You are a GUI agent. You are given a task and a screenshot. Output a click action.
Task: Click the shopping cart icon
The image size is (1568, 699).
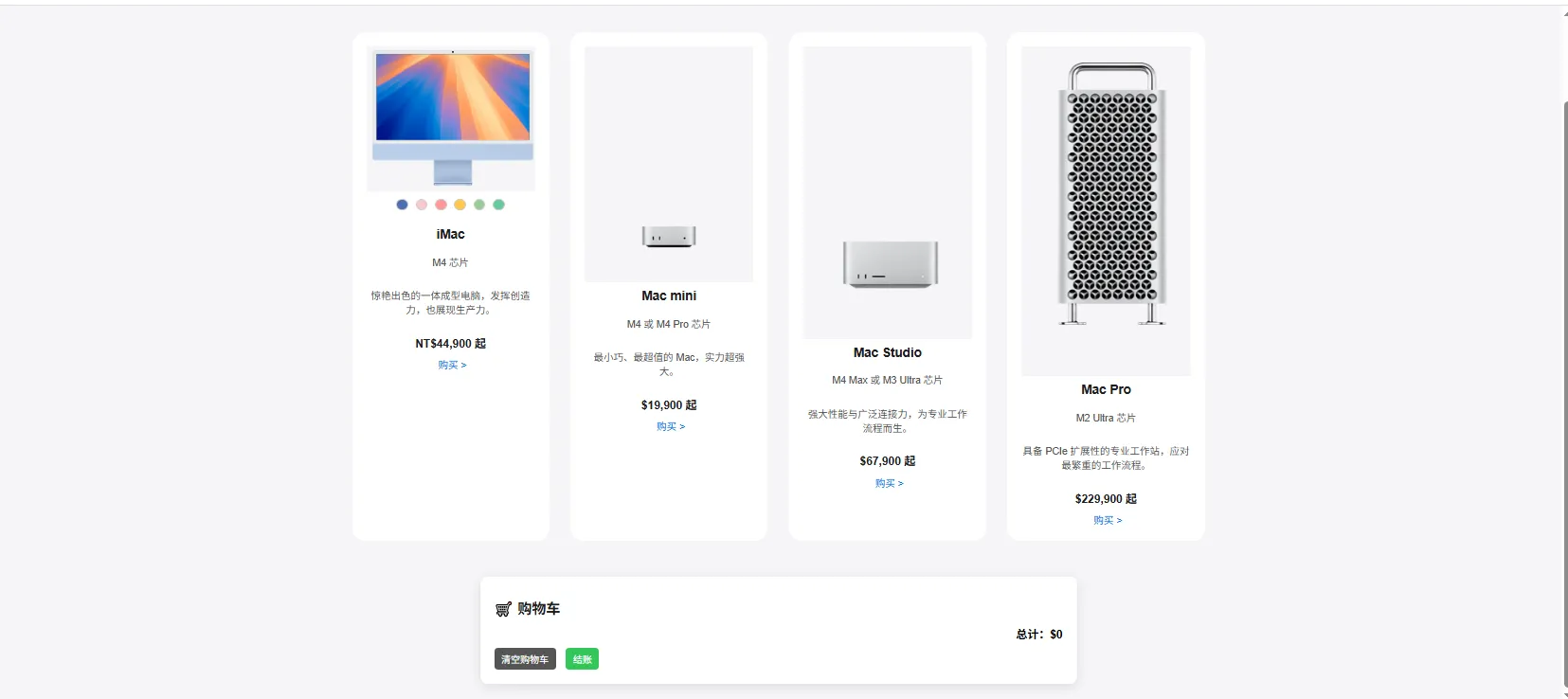[503, 609]
